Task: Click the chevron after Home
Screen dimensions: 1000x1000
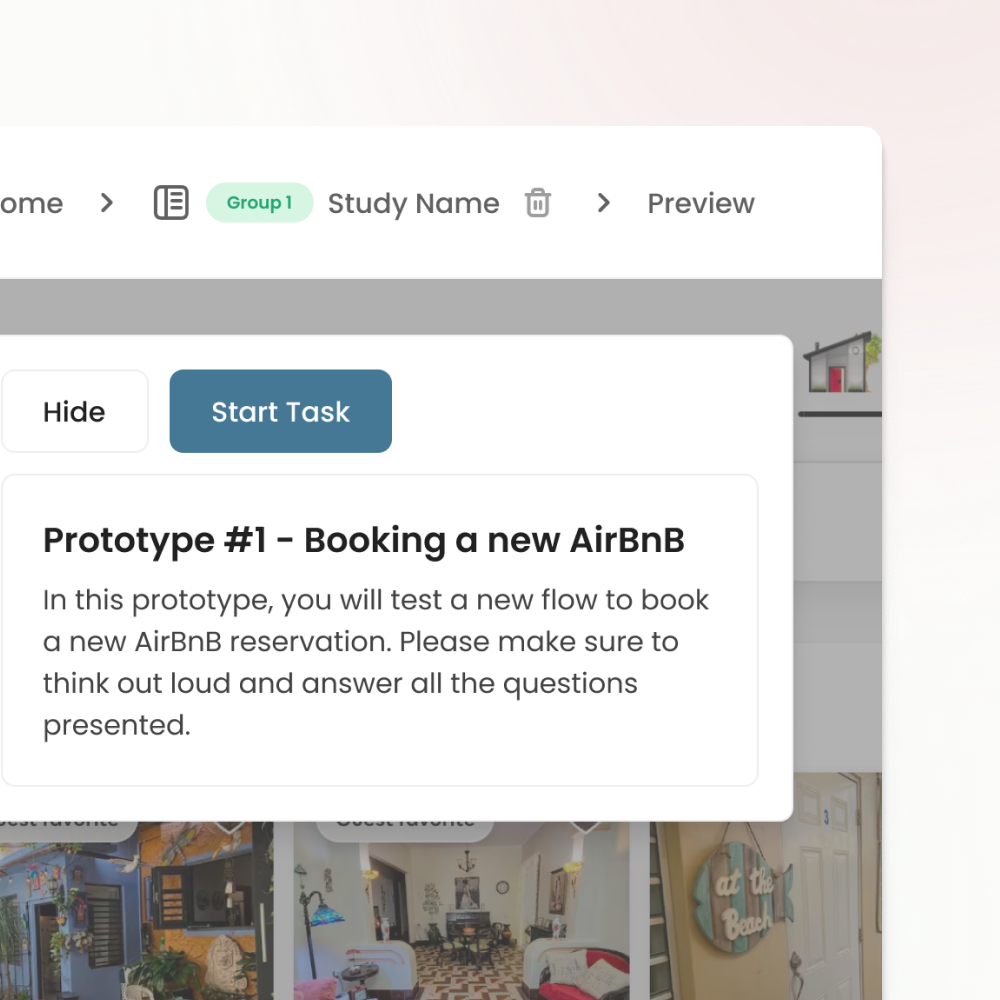Action: (x=107, y=203)
